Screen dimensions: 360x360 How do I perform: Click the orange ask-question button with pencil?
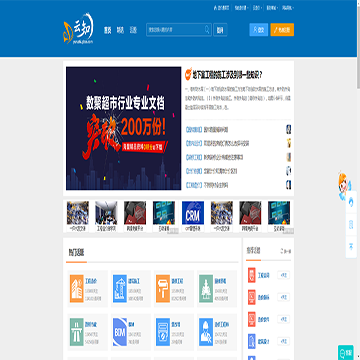click(282, 30)
